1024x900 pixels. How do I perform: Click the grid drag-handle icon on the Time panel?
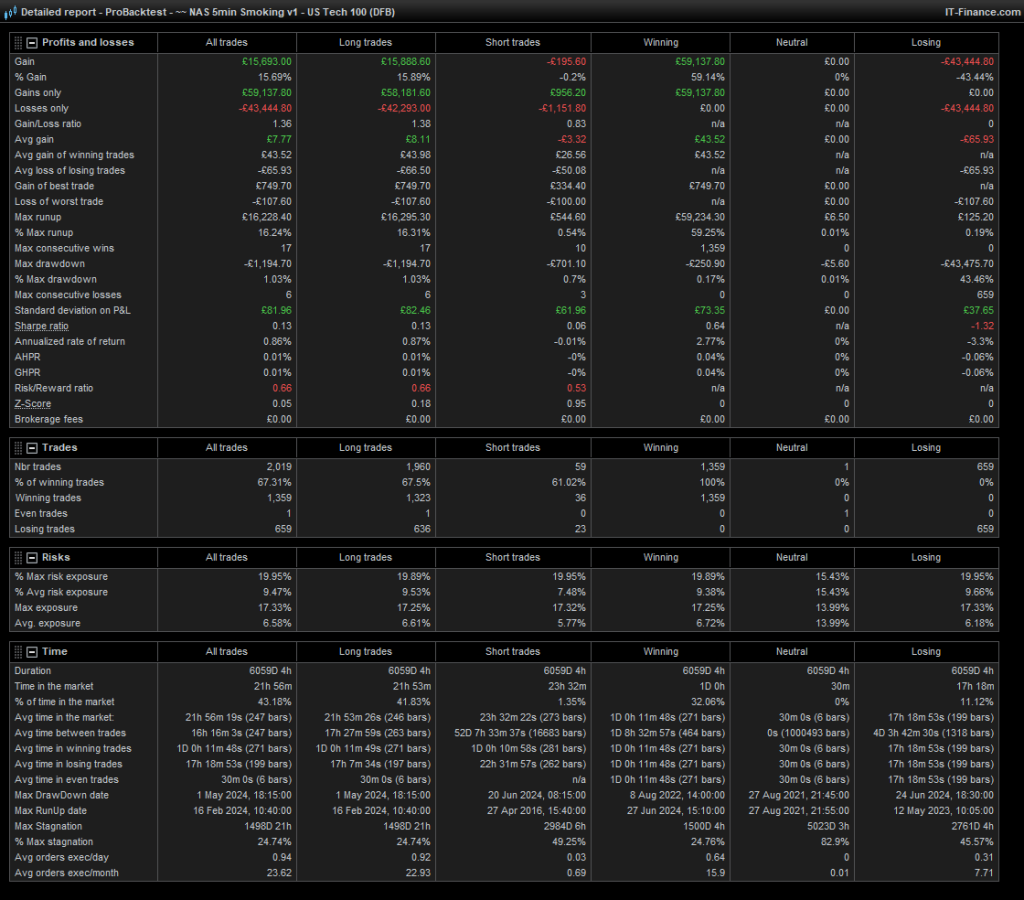17,651
